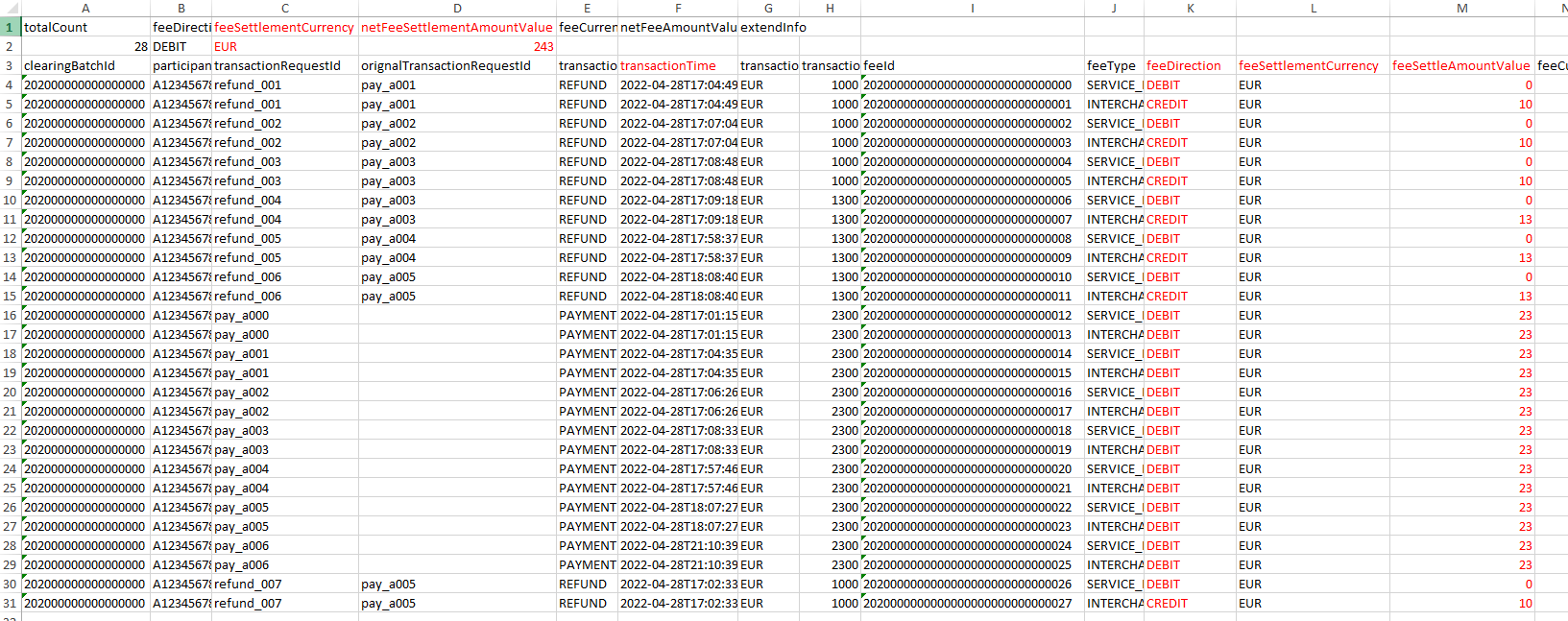The width and height of the screenshot is (1568, 621).
Task: Click the red EUR cell in row 2
Action: [x=285, y=46]
